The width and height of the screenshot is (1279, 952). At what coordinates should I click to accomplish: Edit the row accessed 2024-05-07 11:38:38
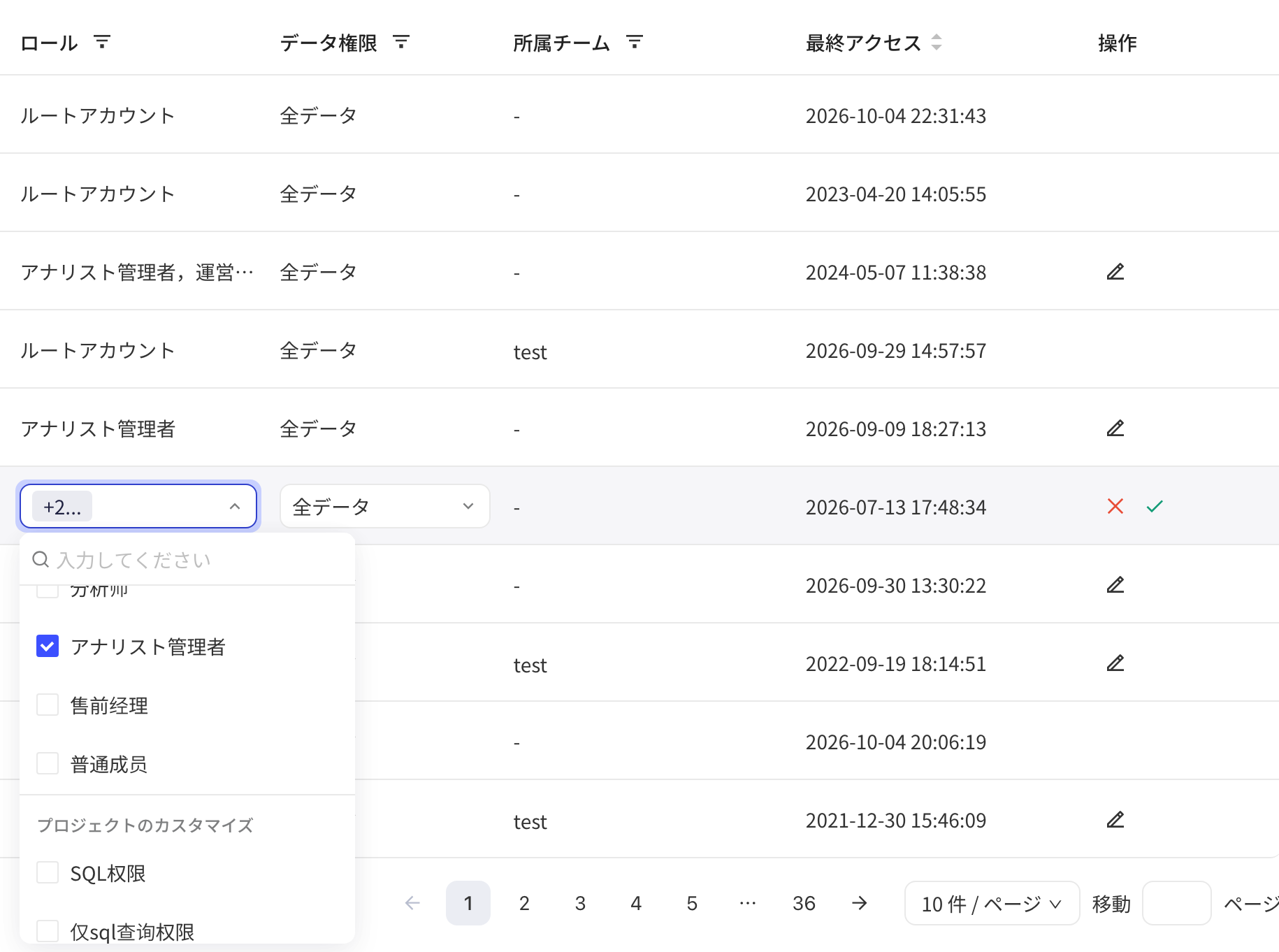coord(1115,271)
